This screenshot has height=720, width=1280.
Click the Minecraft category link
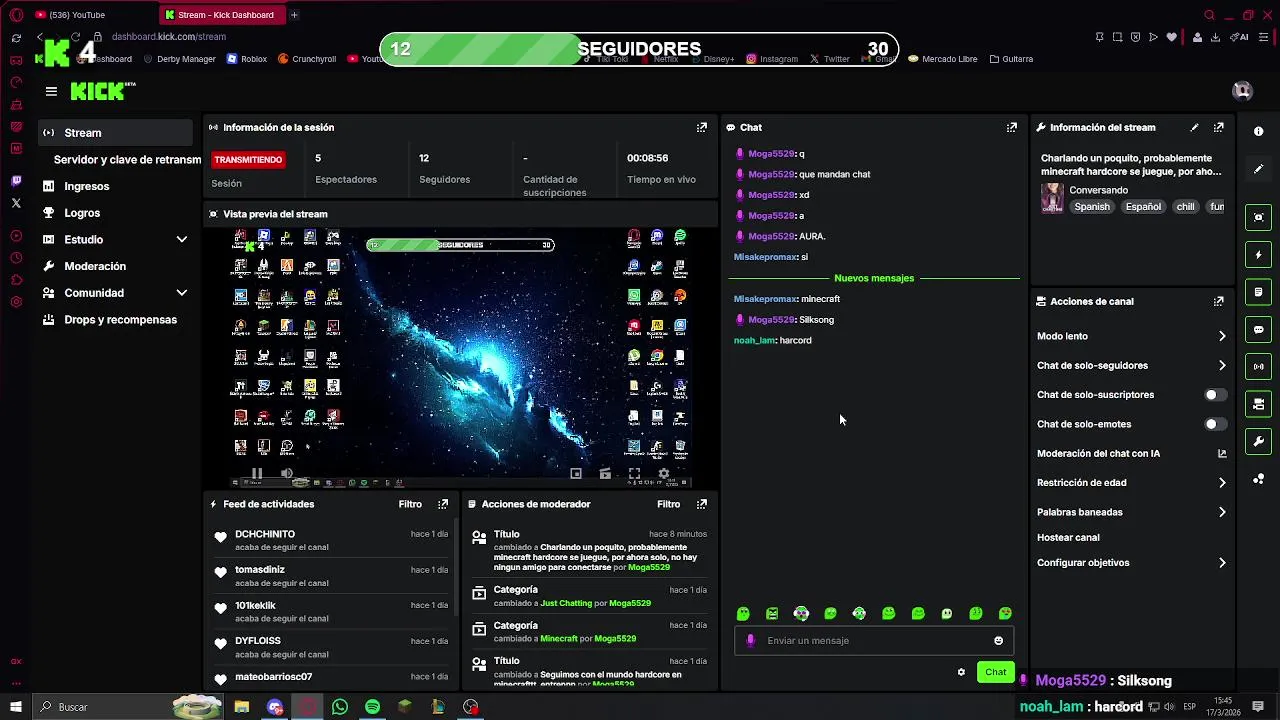click(559, 639)
